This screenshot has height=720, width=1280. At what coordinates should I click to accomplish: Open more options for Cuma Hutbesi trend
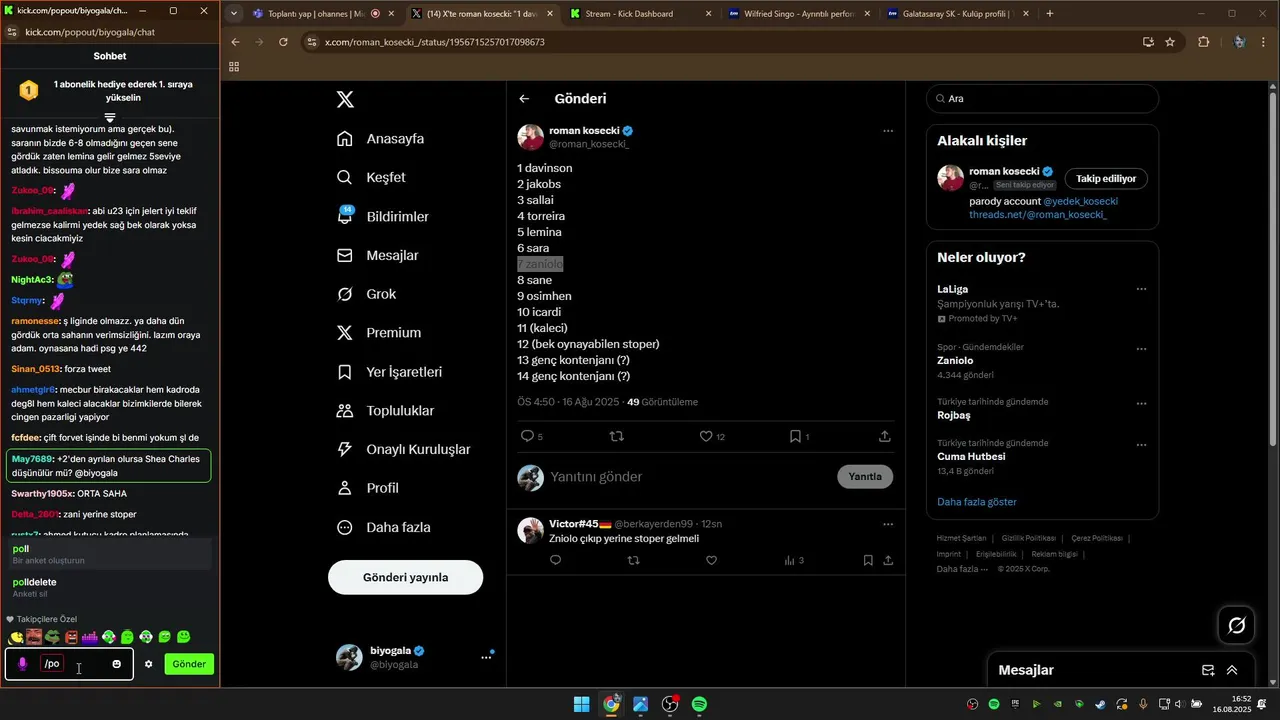(x=1141, y=444)
